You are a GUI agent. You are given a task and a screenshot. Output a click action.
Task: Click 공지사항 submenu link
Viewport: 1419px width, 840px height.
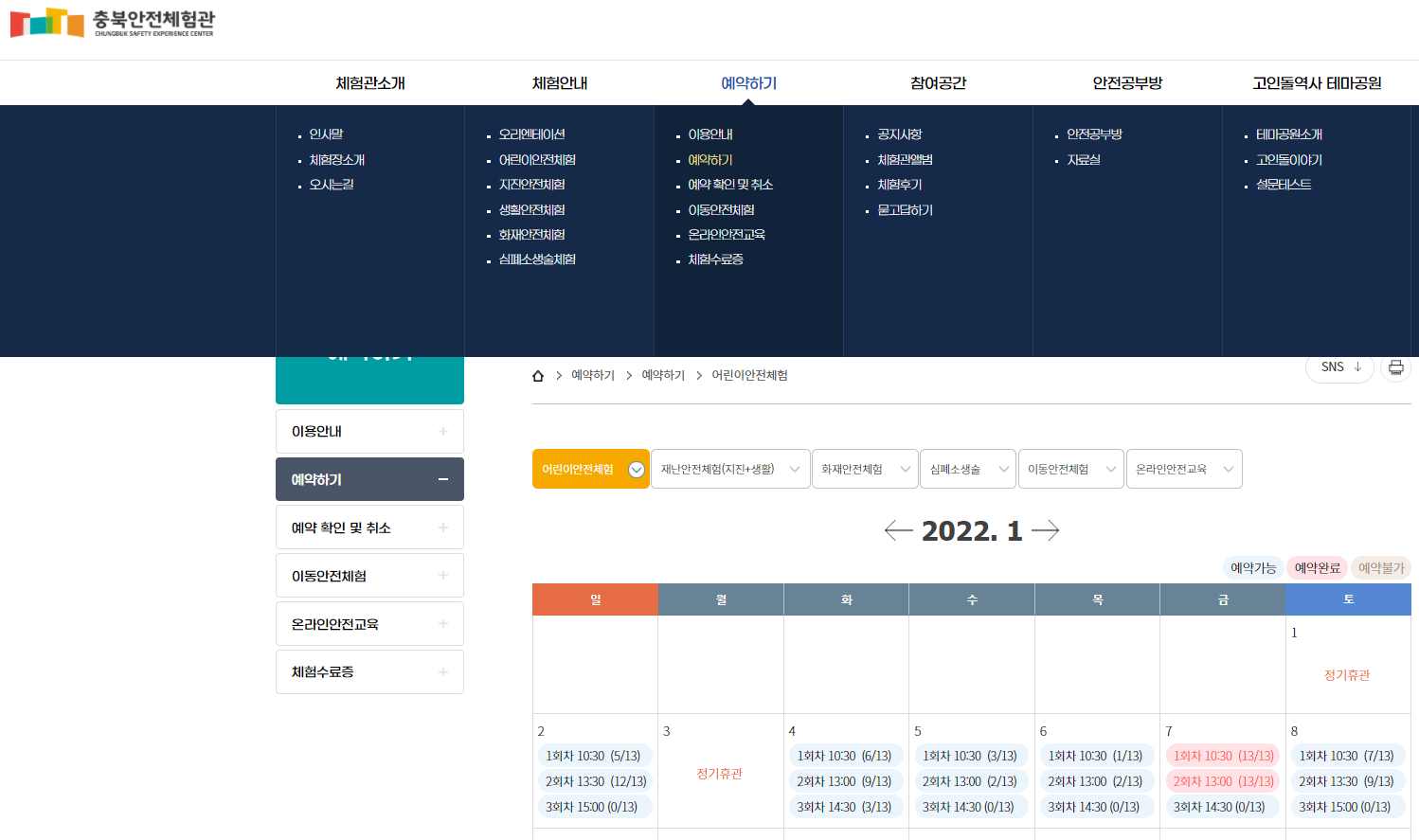click(x=900, y=134)
